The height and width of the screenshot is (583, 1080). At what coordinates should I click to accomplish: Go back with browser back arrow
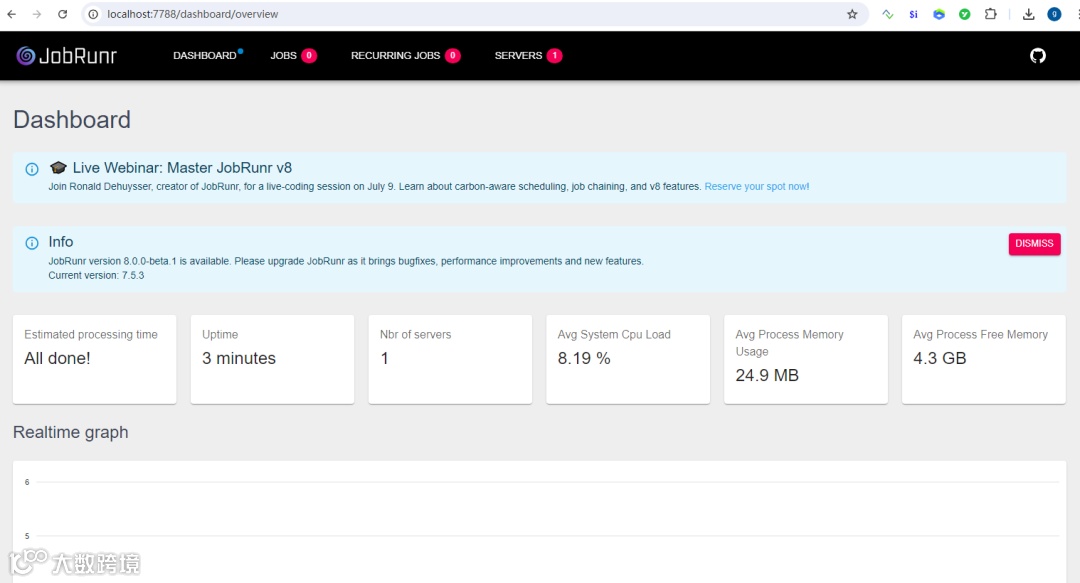coord(12,14)
